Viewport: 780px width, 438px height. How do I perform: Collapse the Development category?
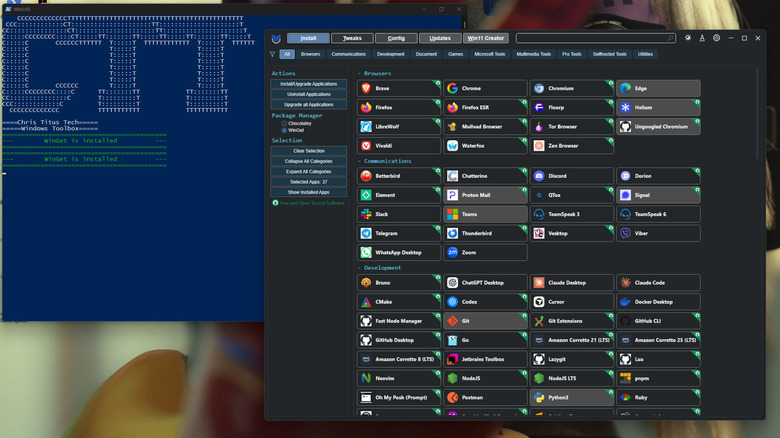pyautogui.click(x=380, y=268)
